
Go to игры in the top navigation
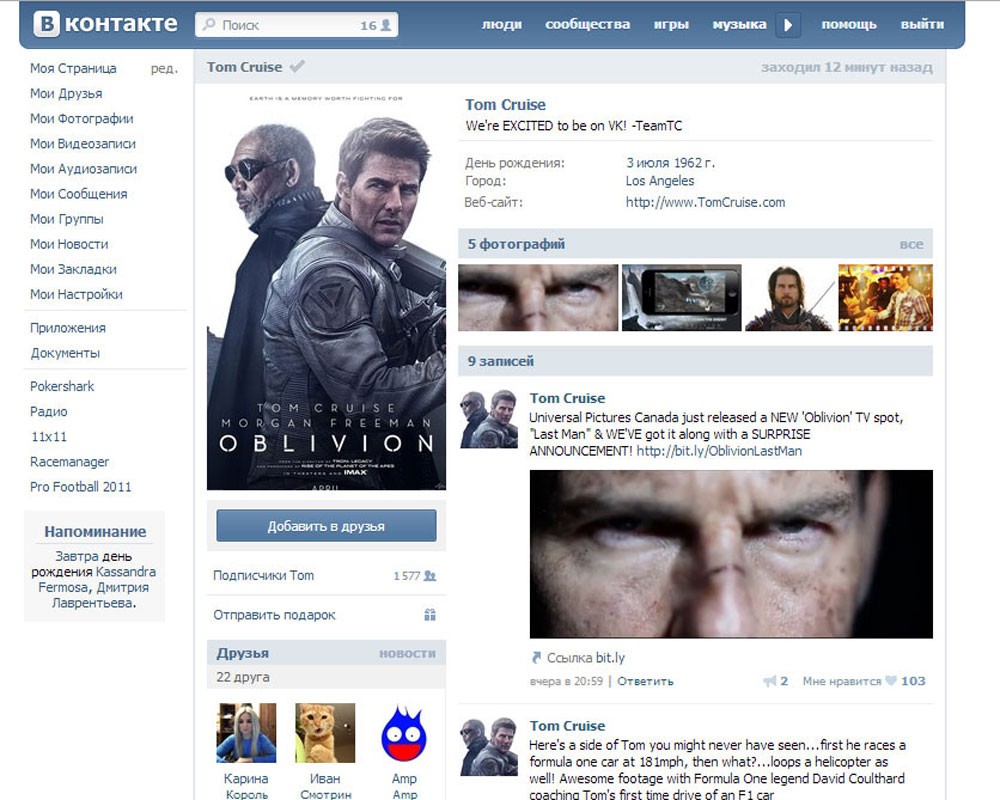pos(671,24)
